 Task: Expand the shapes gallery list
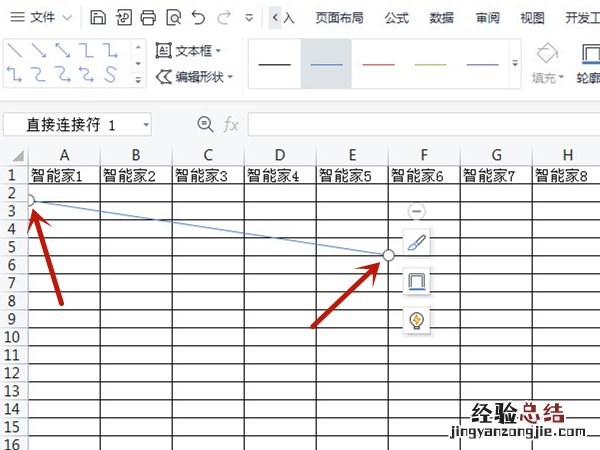click(138, 80)
